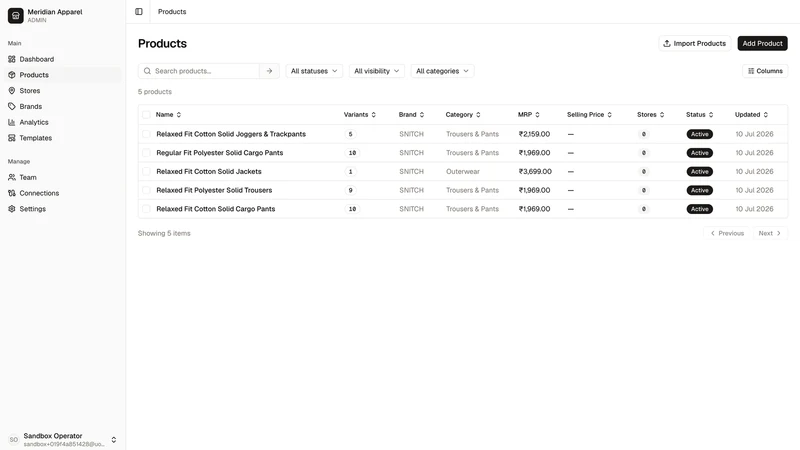This screenshot has height=450, width=800.
Task: Open the All categories filter
Action: pos(442,71)
